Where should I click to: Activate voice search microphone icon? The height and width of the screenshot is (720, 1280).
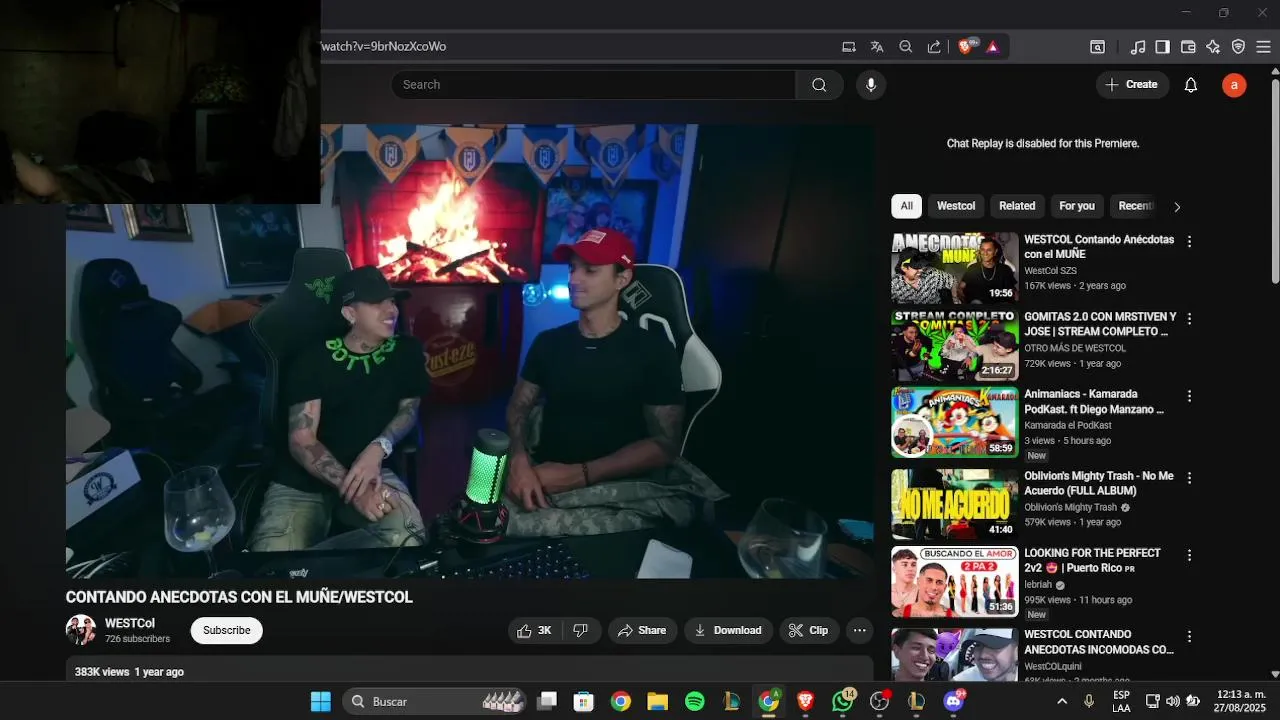click(x=871, y=85)
